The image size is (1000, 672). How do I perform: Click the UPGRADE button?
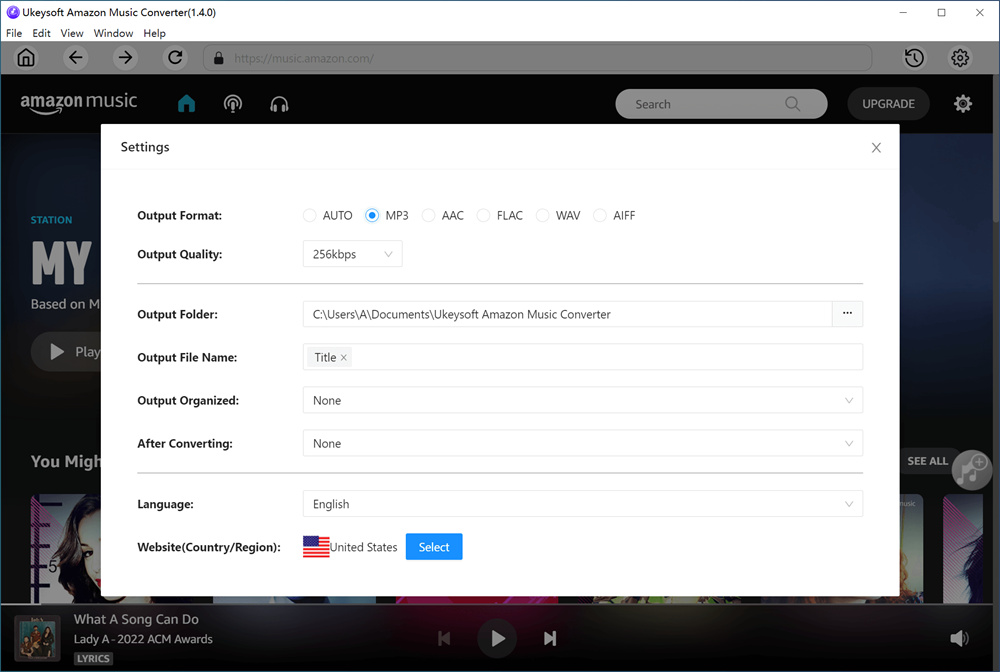[888, 104]
